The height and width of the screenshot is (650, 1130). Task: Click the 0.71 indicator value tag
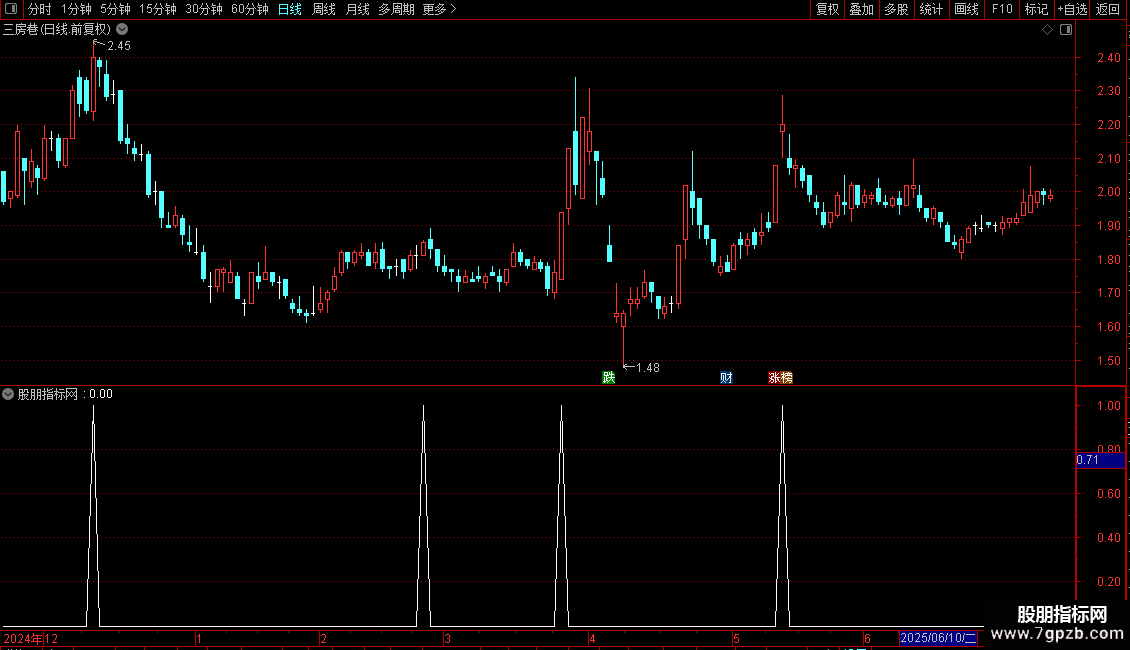[x=1100, y=460]
